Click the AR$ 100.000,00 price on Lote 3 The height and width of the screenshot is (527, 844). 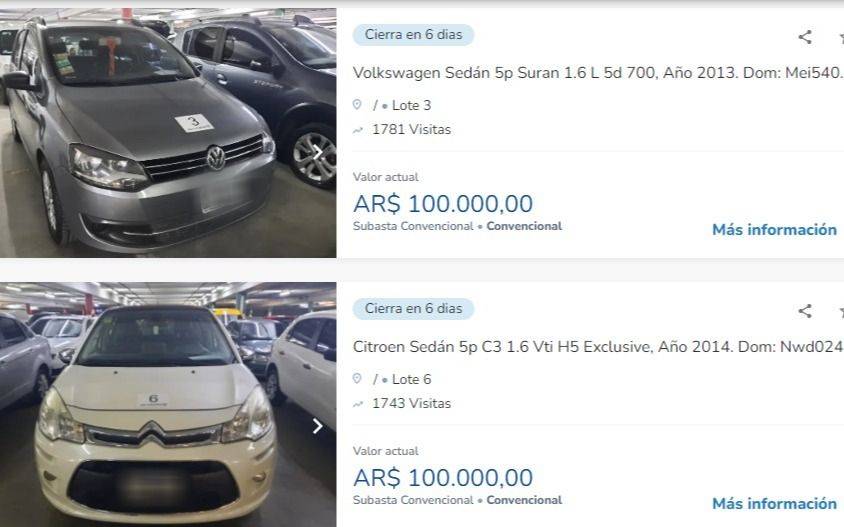443,204
